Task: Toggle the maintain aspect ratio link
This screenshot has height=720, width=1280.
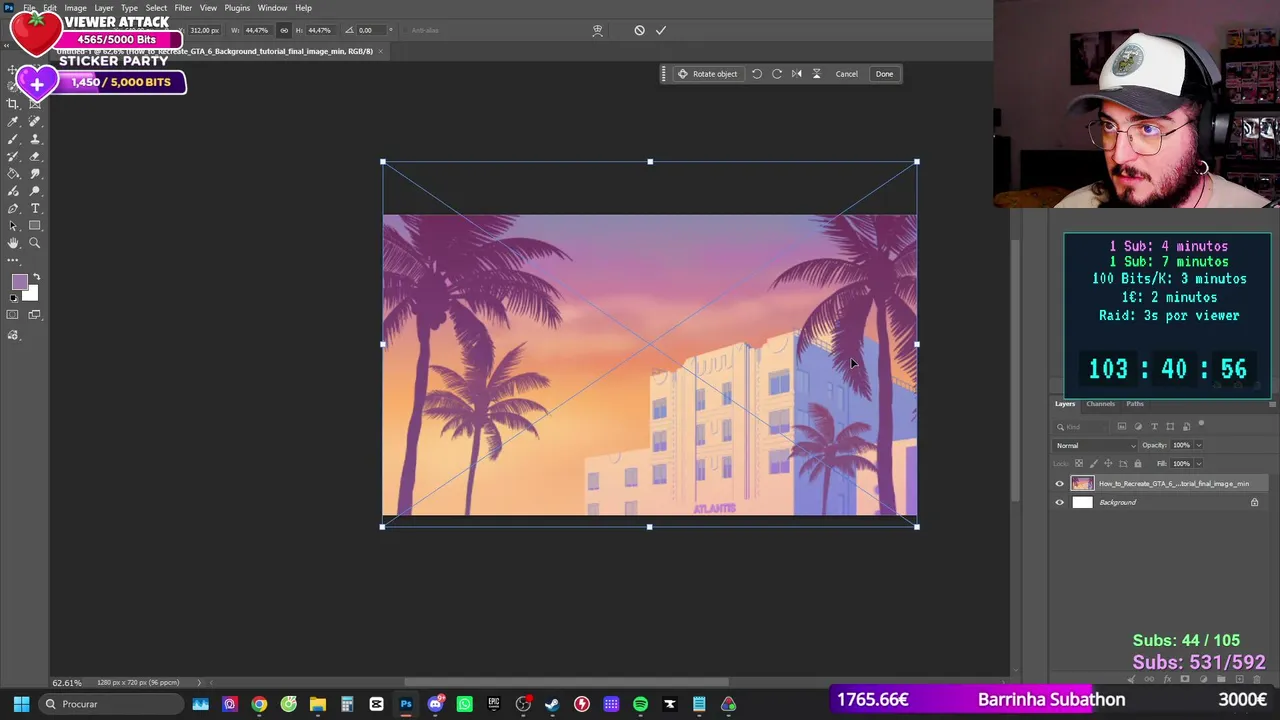Action: click(x=284, y=30)
